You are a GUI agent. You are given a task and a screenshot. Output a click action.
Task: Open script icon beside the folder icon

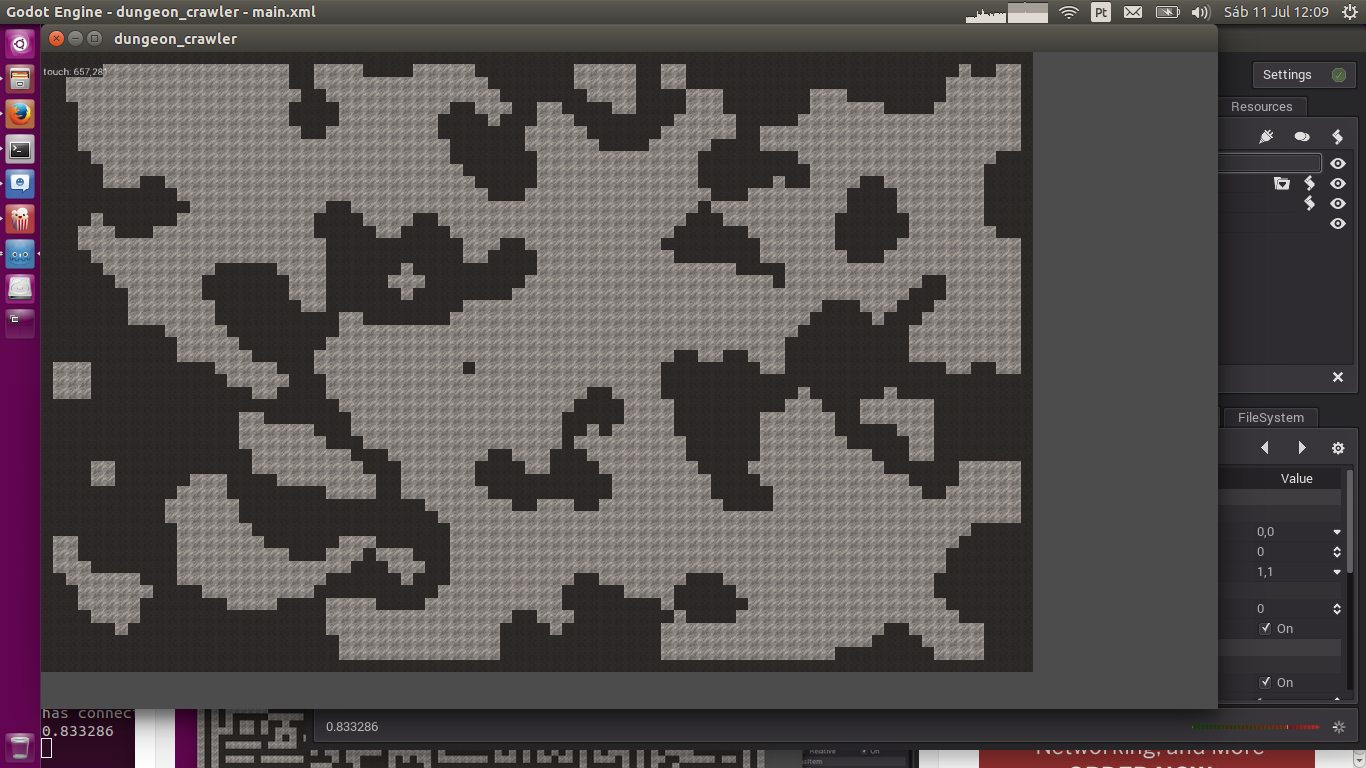1309,183
